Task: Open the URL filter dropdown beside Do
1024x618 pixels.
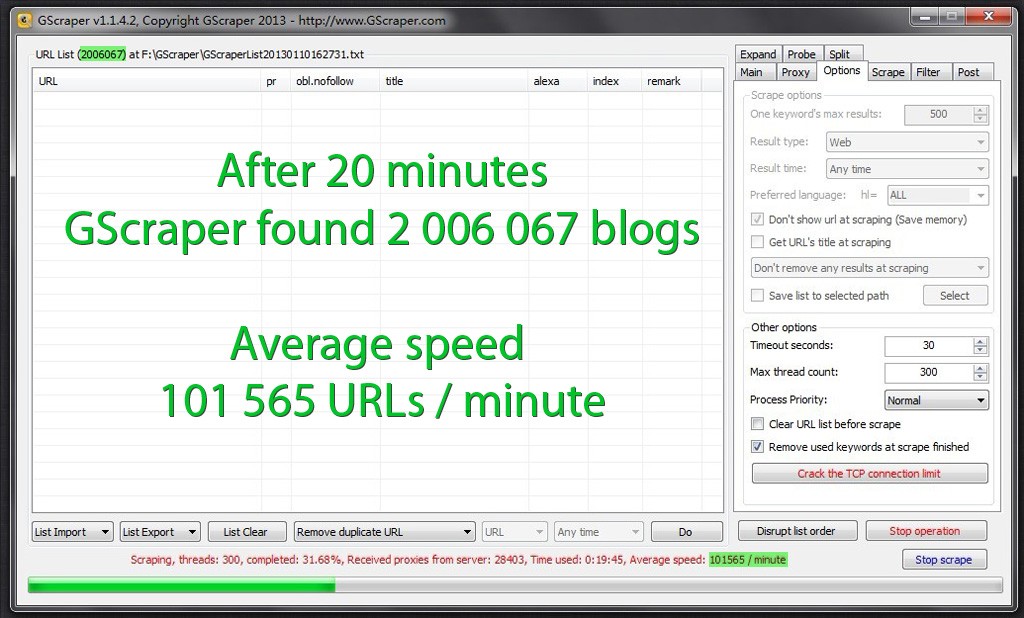Action: click(515, 532)
